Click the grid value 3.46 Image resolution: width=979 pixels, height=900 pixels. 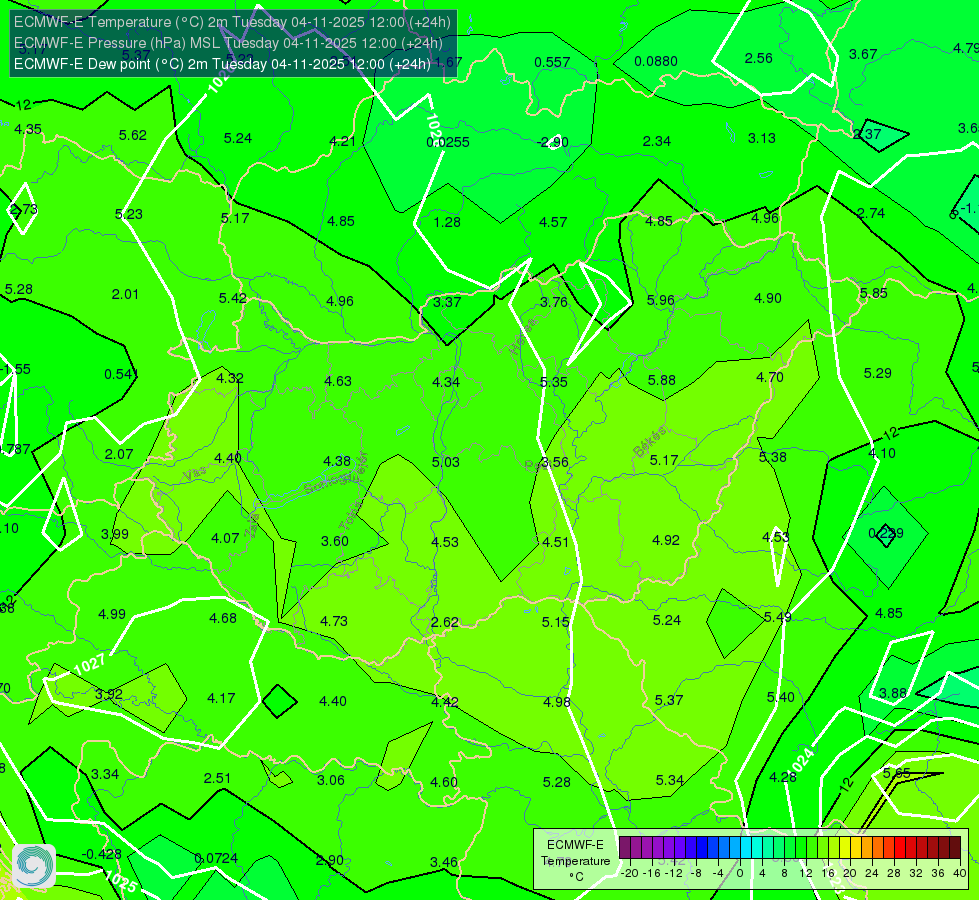[x=444, y=862]
